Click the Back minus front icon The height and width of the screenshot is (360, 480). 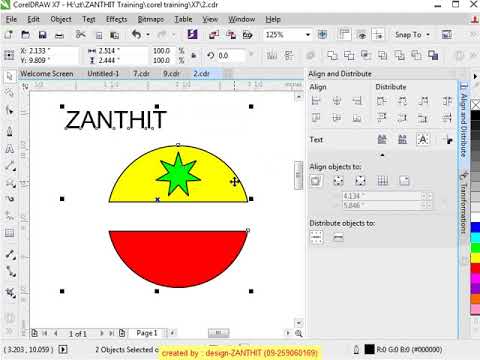click(416, 55)
